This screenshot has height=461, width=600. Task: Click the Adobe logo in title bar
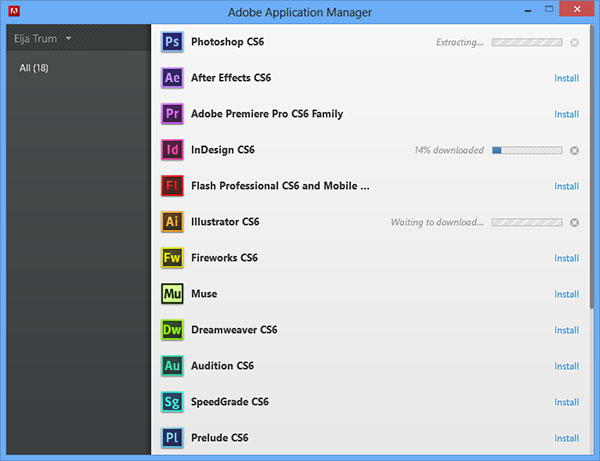pyautogui.click(x=14, y=11)
